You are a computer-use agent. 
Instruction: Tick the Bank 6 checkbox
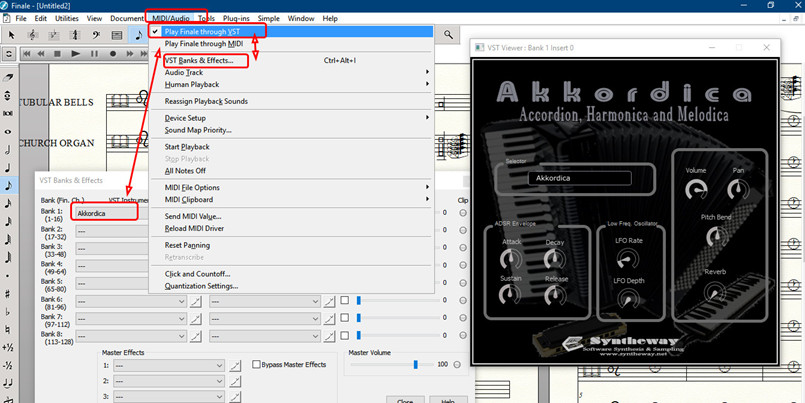(x=344, y=300)
